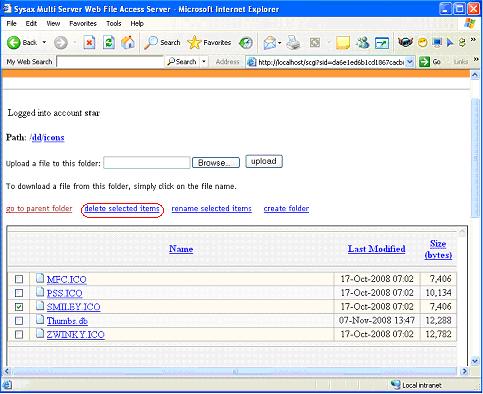483x394 pixels.
Task: Click the yellow smiley toolbar icon
Action: coord(423,43)
